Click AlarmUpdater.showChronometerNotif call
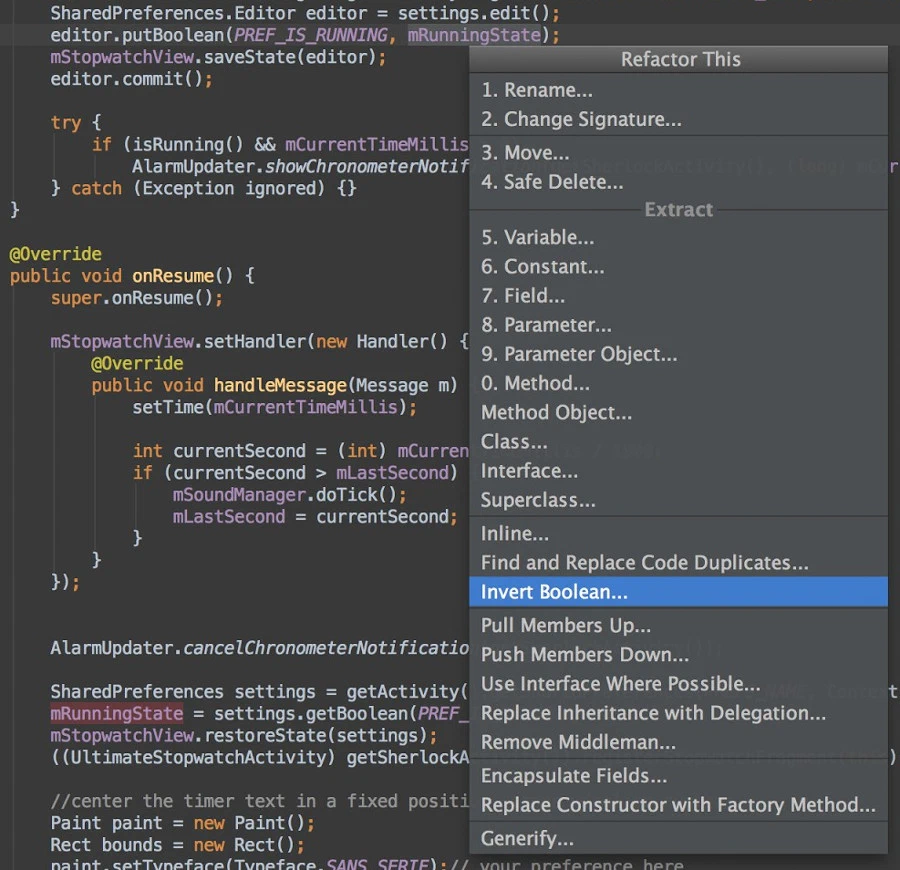Screen dimensions: 900x870 [301, 166]
